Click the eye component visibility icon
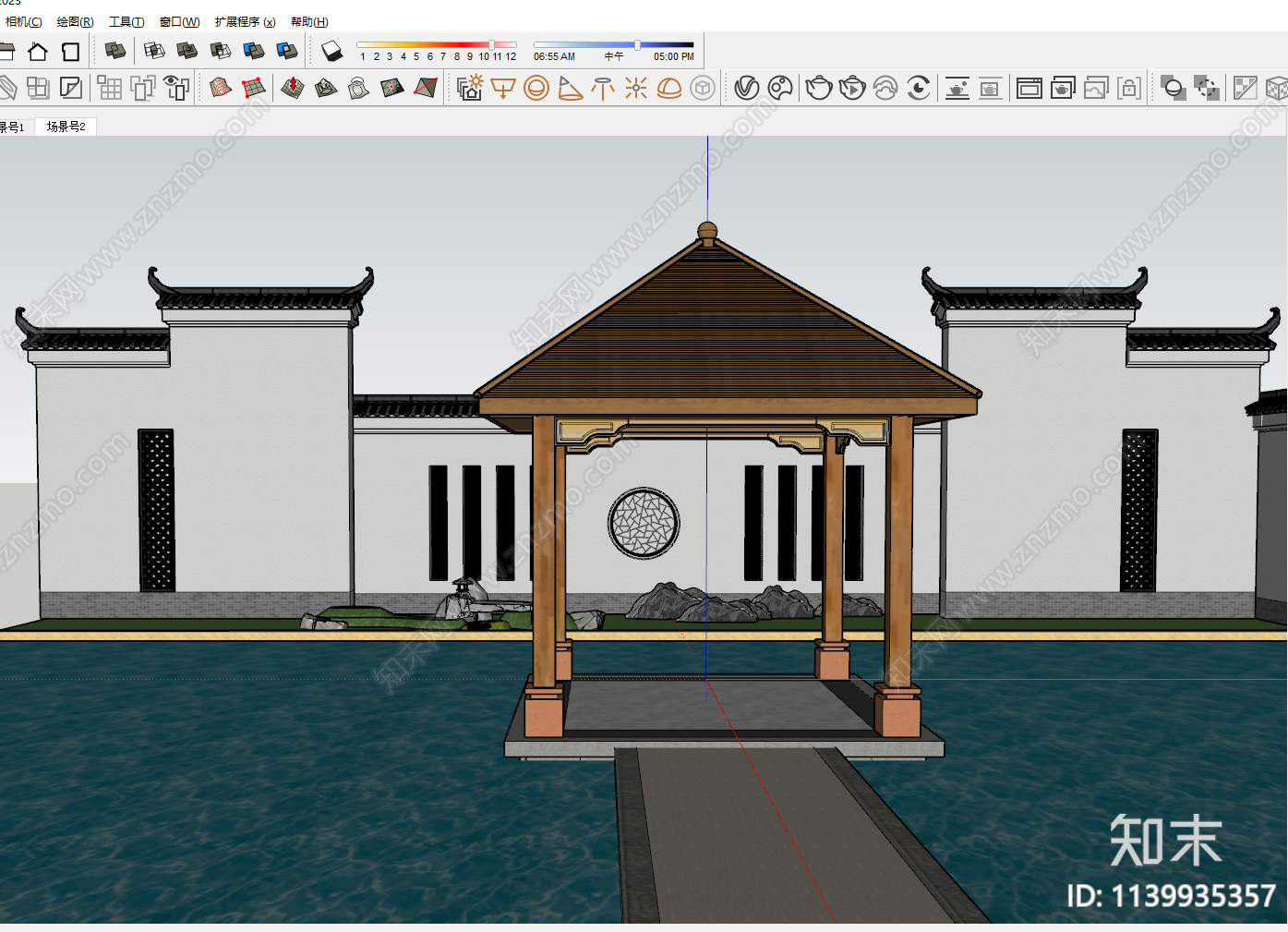Image resolution: width=1288 pixels, height=932 pixels. coord(176,88)
